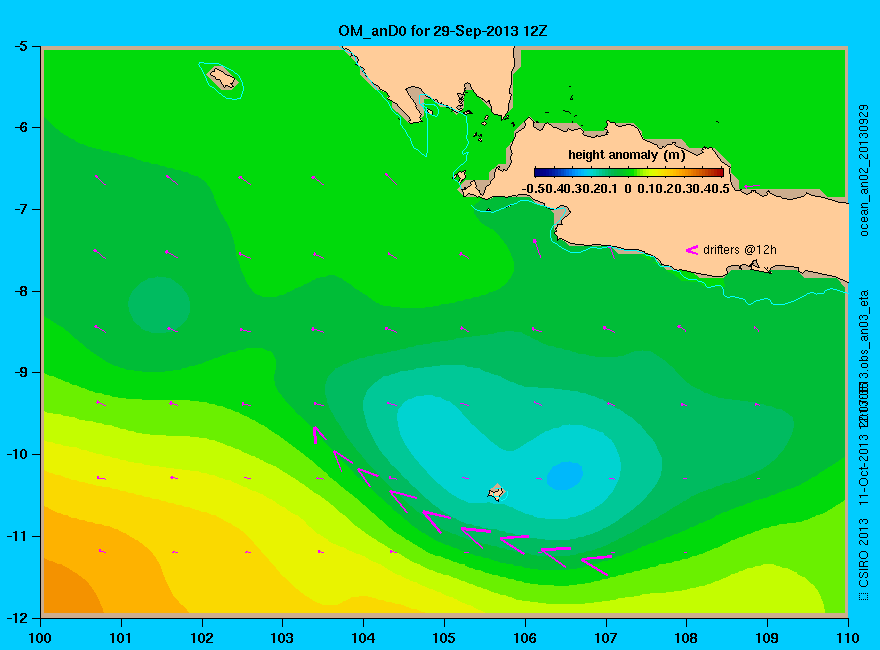Click the y-axis label '-9'
Image resolution: width=880 pixels, height=650 pixels.
[x=20, y=373]
